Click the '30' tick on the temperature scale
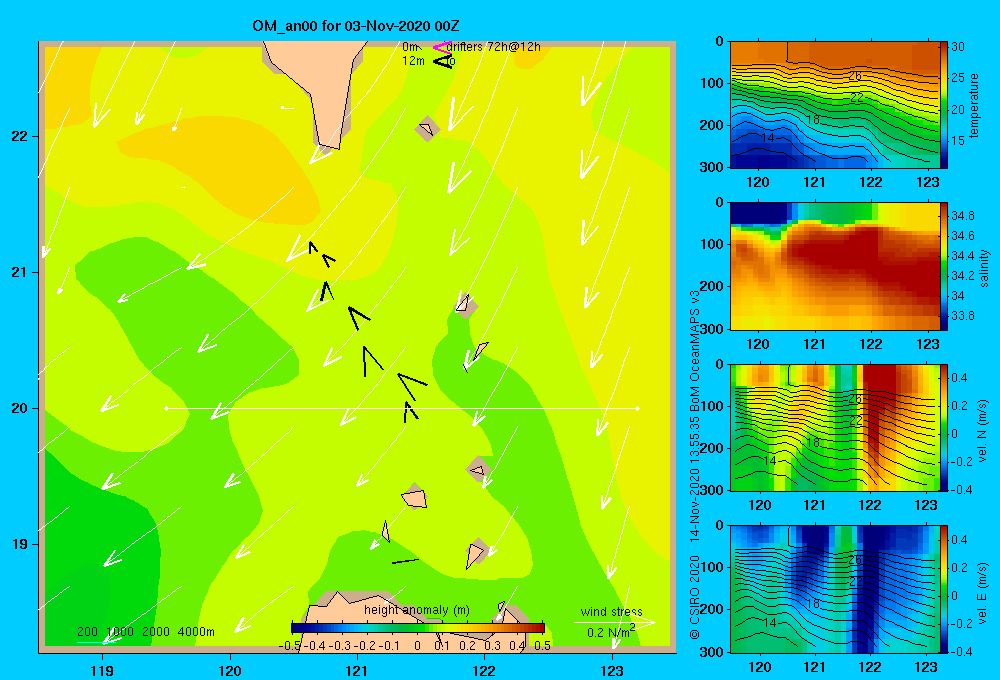Image resolution: width=1000 pixels, height=680 pixels. (958, 47)
